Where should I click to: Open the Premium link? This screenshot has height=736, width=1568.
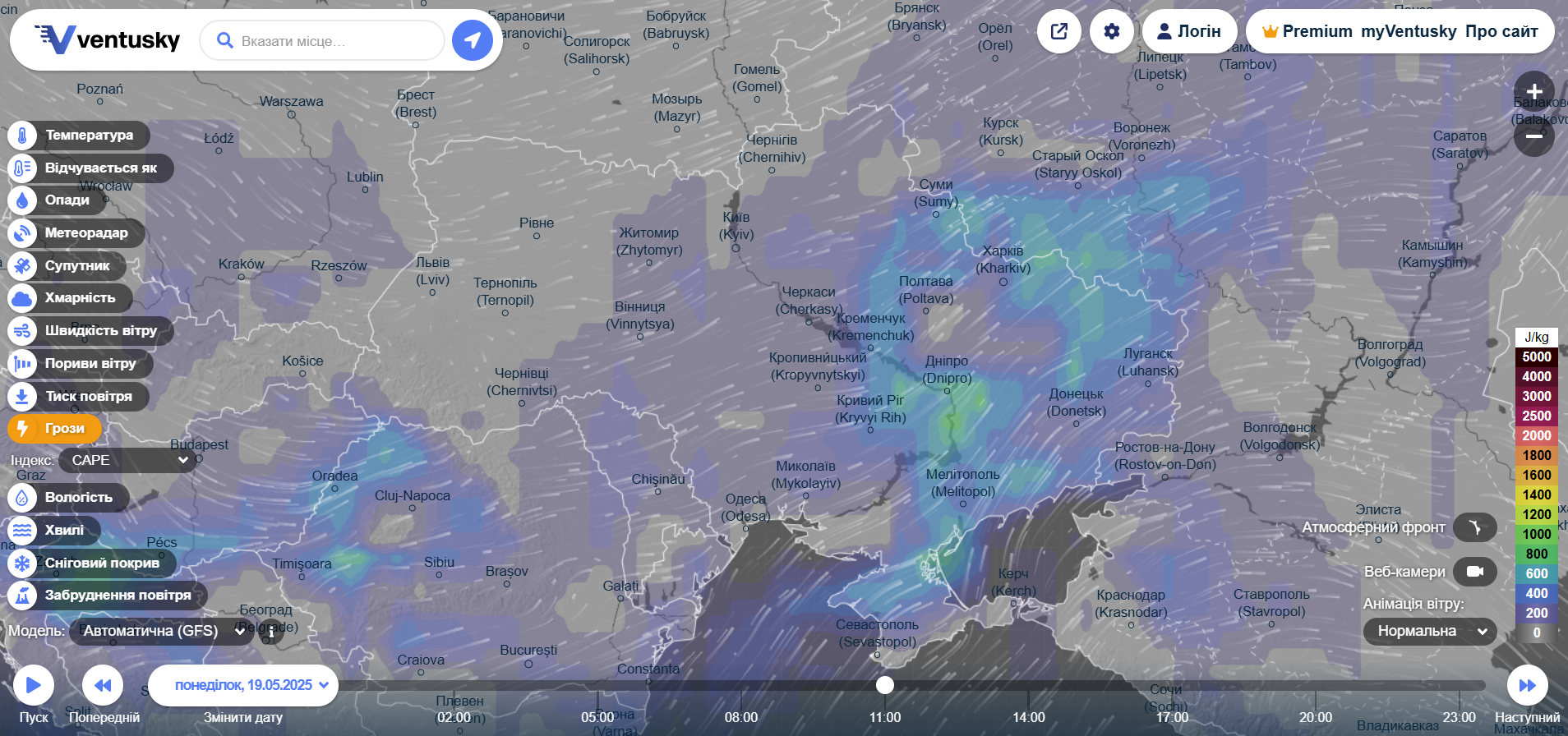tap(1307, 31)
